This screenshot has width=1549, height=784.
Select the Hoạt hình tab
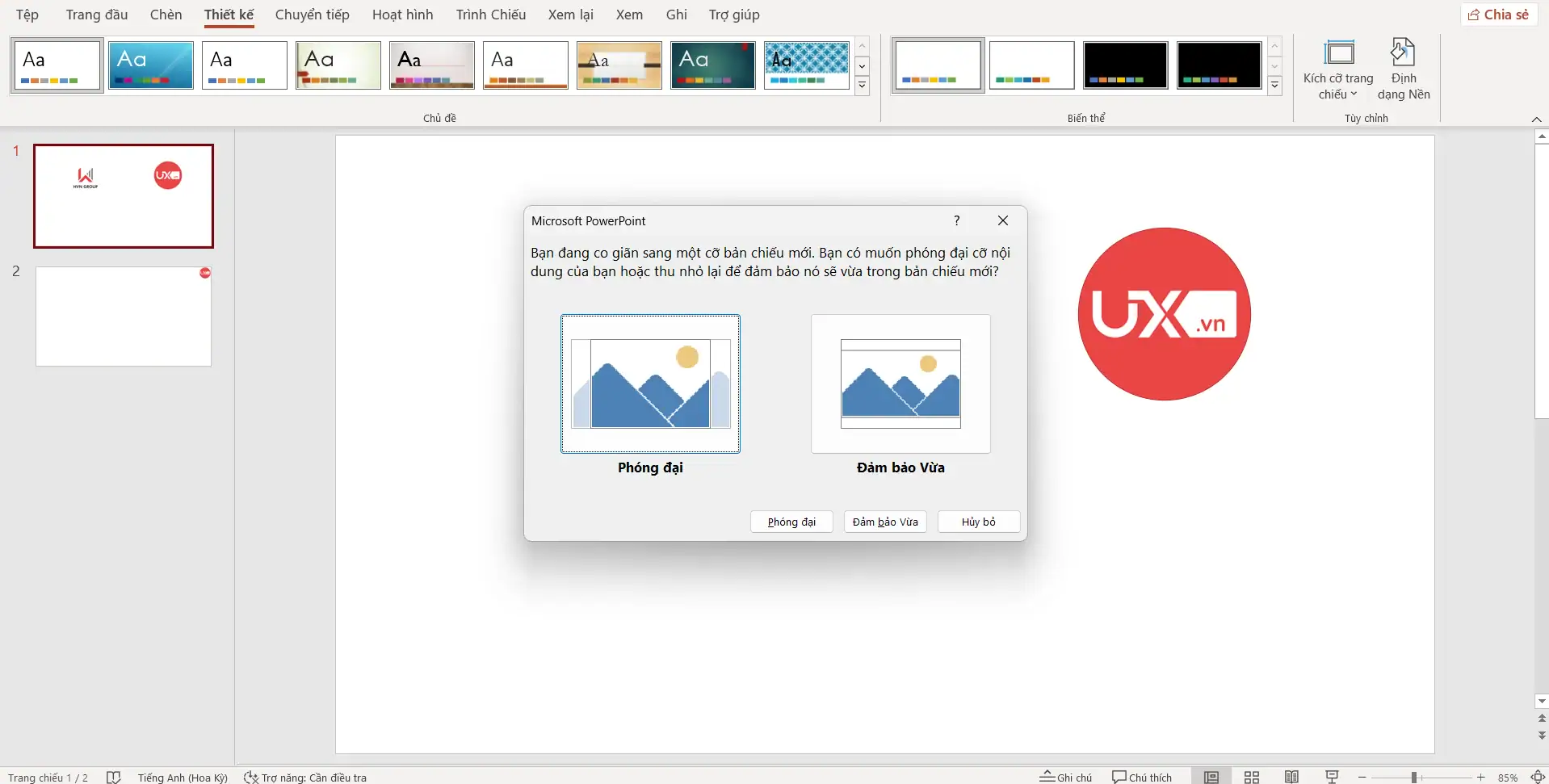click(x=403, y=15)
